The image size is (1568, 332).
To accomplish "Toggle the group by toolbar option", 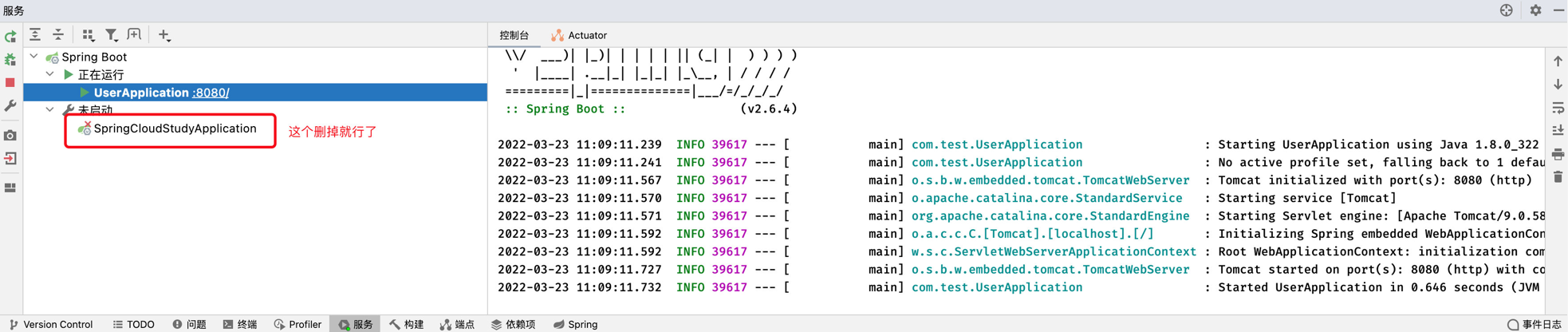I will pyautogui.click(x=89, y=34).
